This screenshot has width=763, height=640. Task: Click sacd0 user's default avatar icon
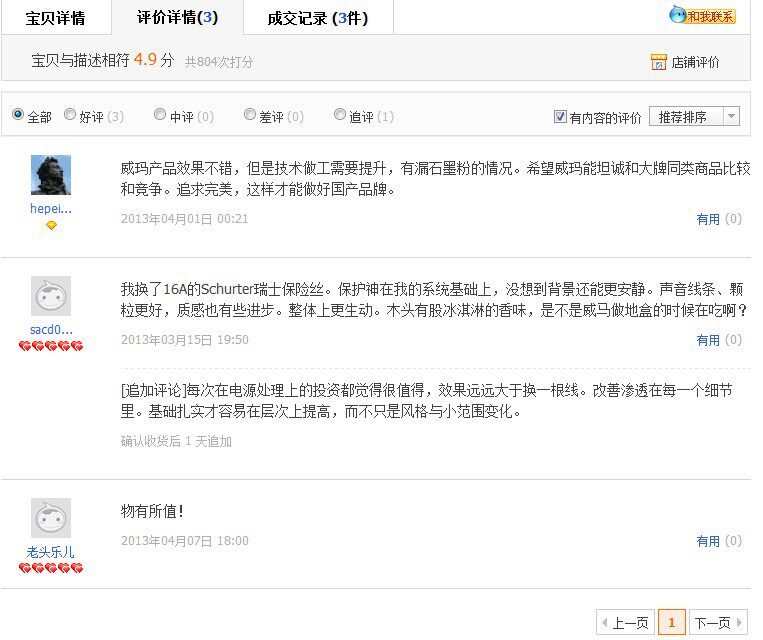pos(51,296)
